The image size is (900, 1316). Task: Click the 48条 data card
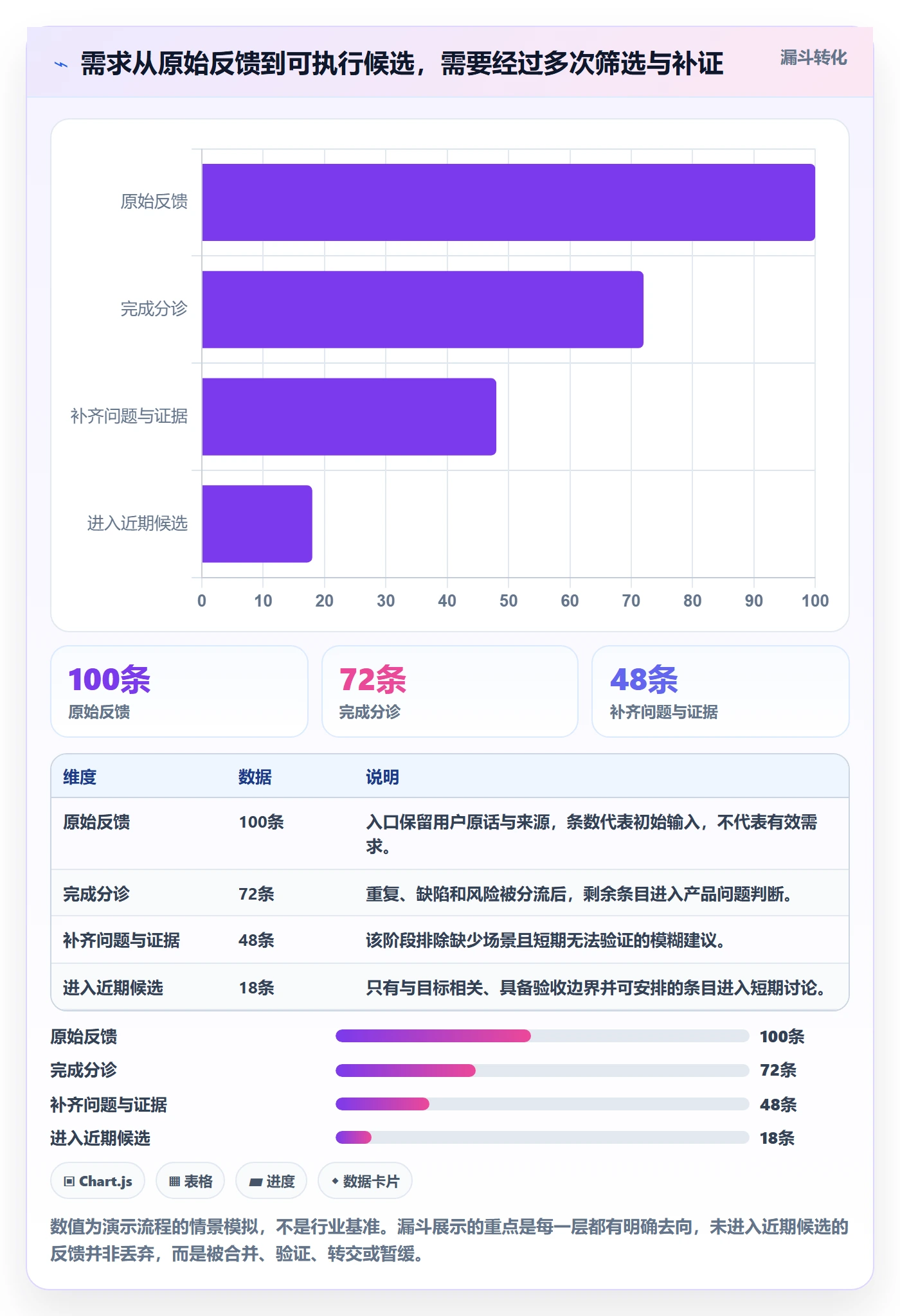point(721,691)
